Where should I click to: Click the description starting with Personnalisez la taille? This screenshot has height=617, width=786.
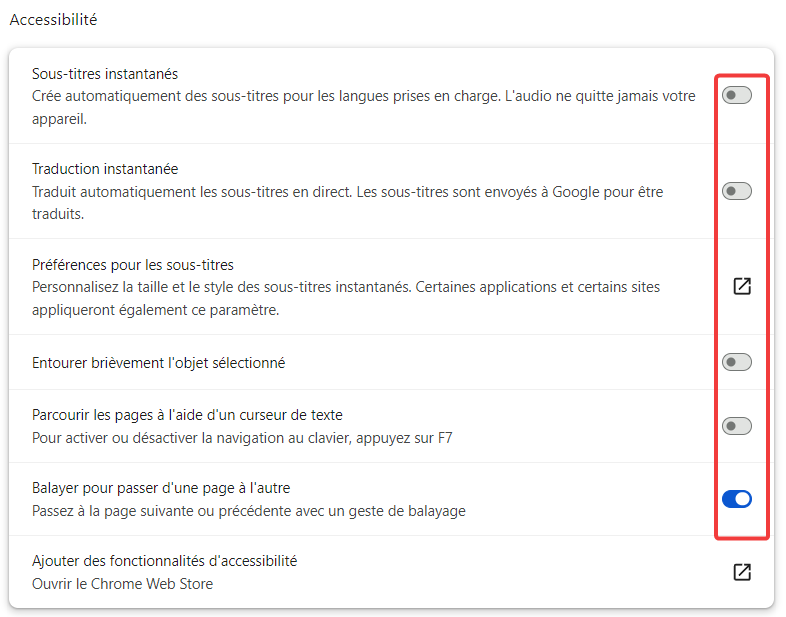click(x=346, y=298)
